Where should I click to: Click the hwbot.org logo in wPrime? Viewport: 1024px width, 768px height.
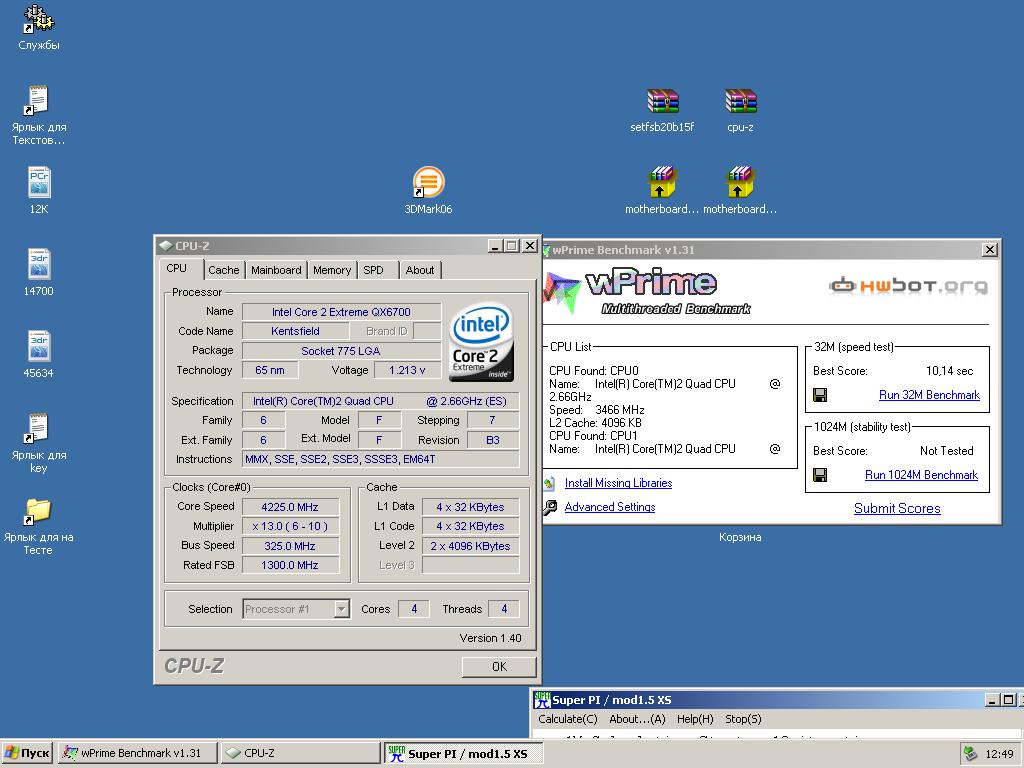point(908,285)
